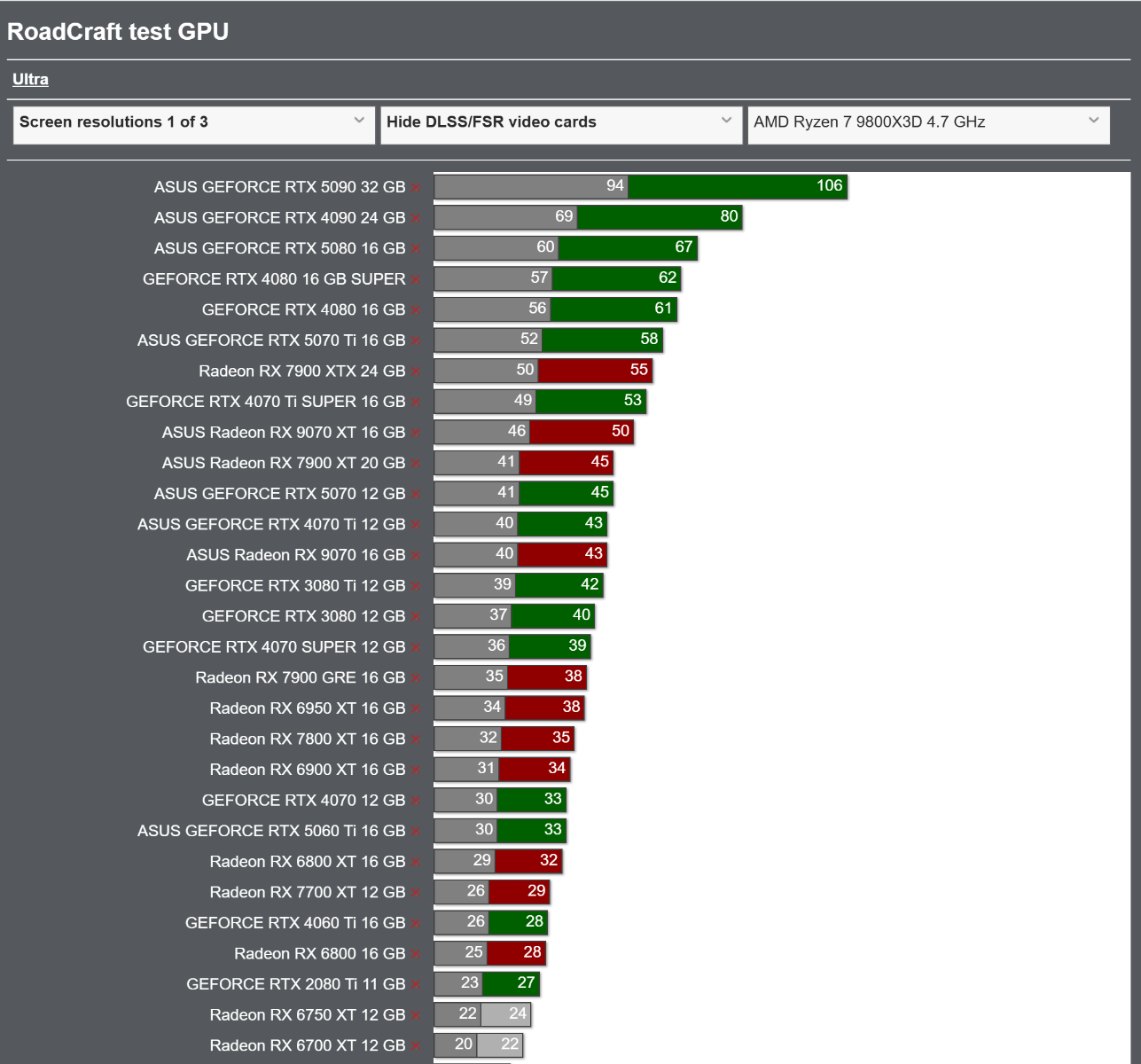
Task: Click RTX 5080 average fps value 67
Action: [684, 246]
